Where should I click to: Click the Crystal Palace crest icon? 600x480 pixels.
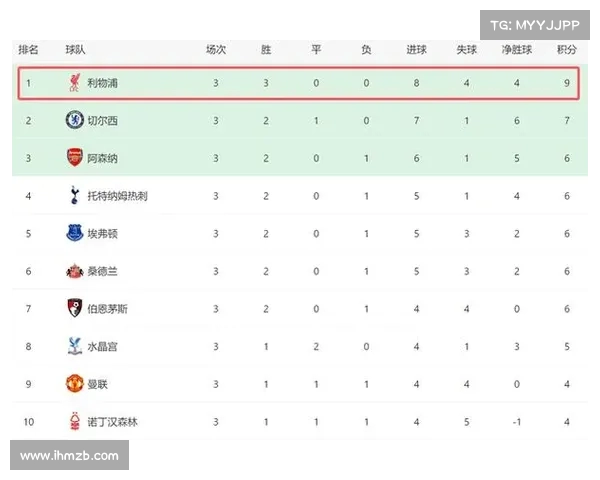pyautogui.click(x=75, y=346)
